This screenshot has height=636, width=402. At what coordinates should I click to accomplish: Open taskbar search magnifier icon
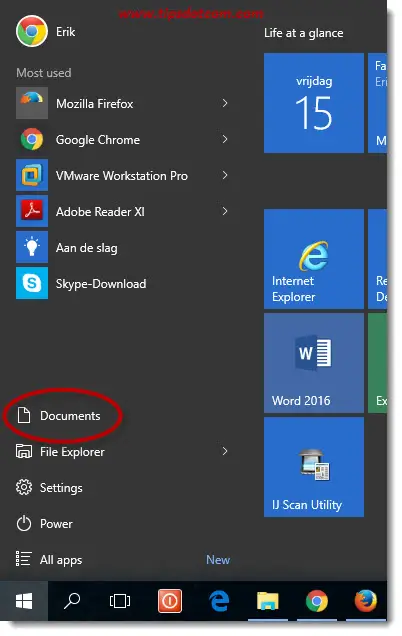(x=72, y=601)
